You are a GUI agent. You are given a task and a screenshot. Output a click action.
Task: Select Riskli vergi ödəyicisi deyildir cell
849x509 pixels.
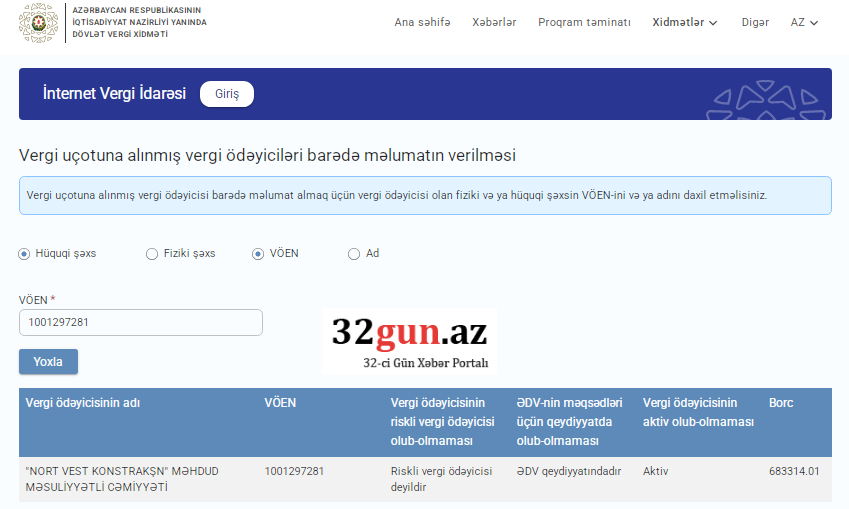[x=441, y=479]
